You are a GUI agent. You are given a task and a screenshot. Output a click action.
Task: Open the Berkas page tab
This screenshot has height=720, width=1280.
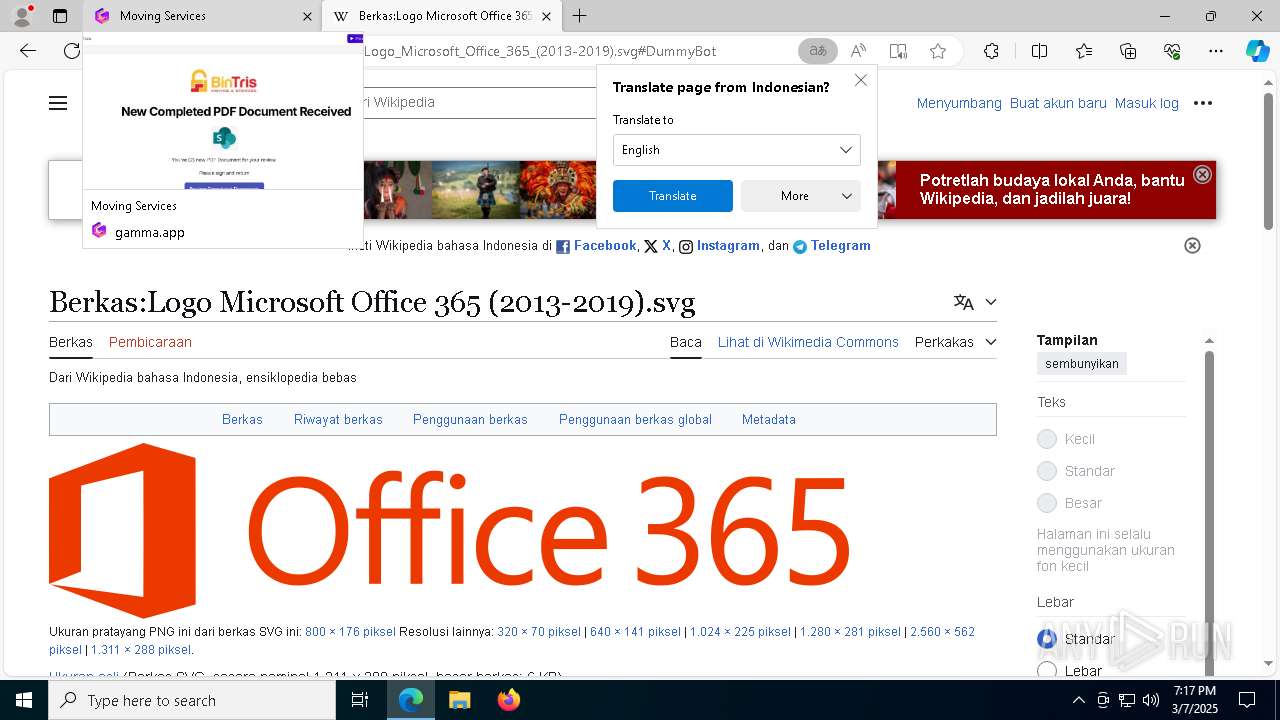[71, 342]
